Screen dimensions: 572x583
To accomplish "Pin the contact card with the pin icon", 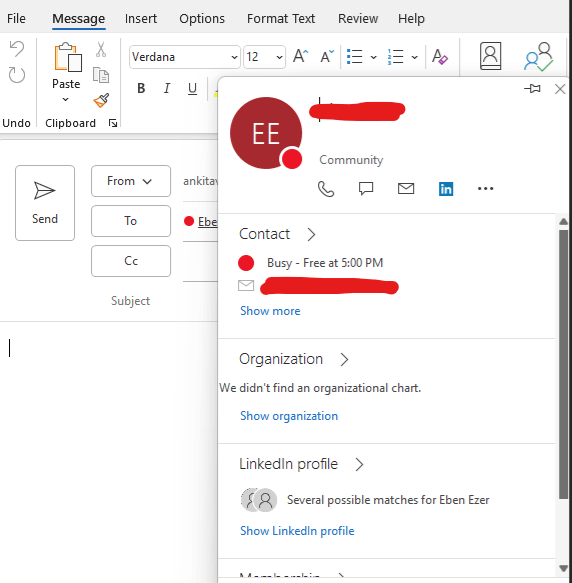I will (532, 89).
